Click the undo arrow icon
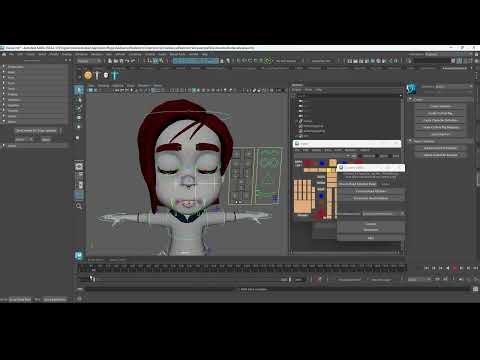This screenshot has width=480, height=360. tap(127, 61)
